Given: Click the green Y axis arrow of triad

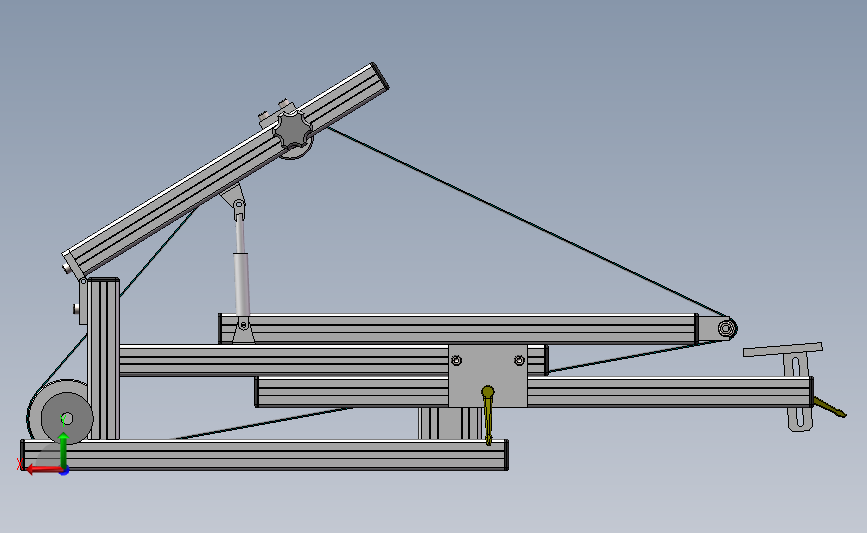Looking at the screenshot, I should pyautogui.click(x=64, y=450).
